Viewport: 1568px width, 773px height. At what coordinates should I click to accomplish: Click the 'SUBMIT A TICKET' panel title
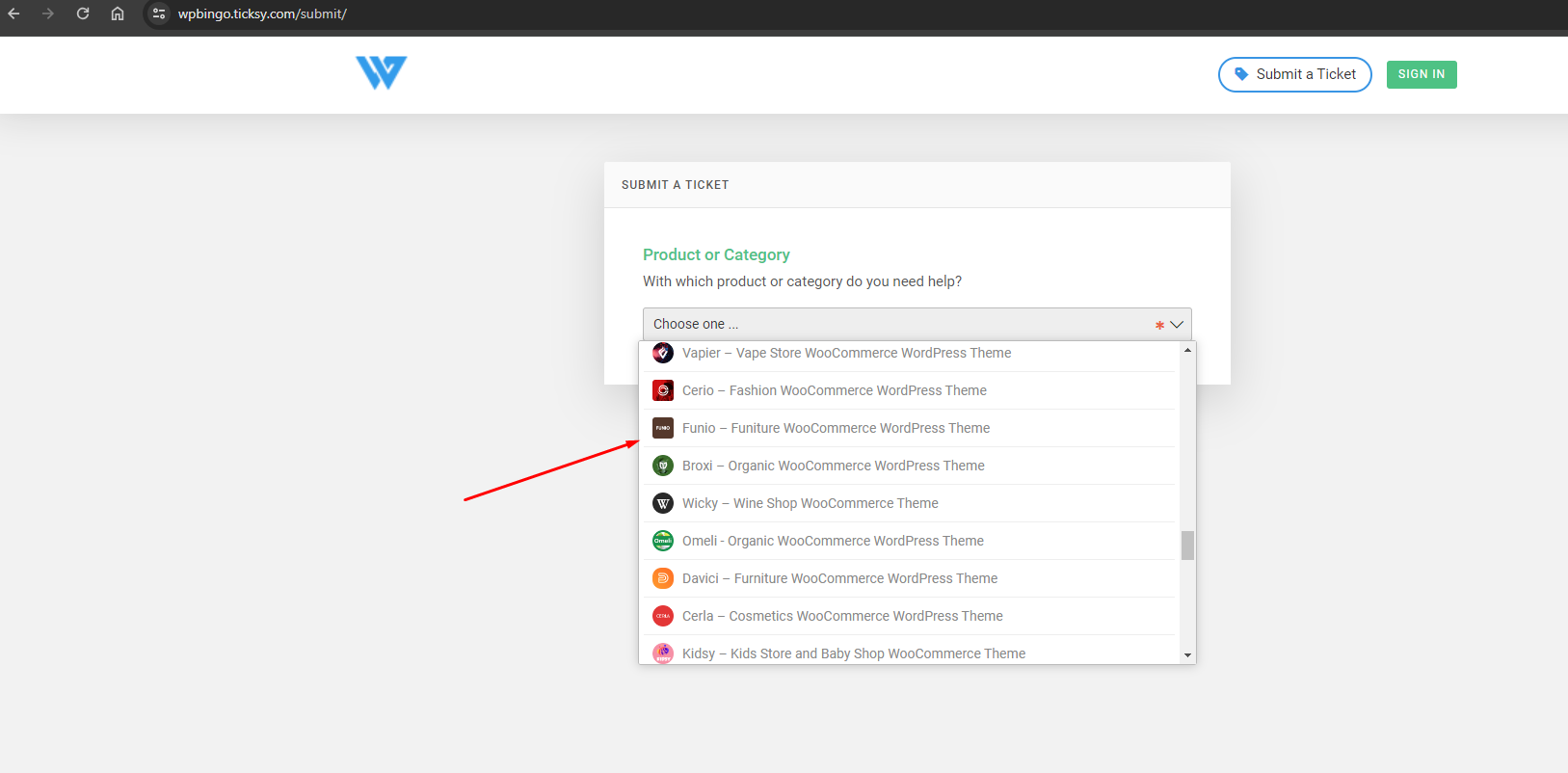(x=675, y=185)
